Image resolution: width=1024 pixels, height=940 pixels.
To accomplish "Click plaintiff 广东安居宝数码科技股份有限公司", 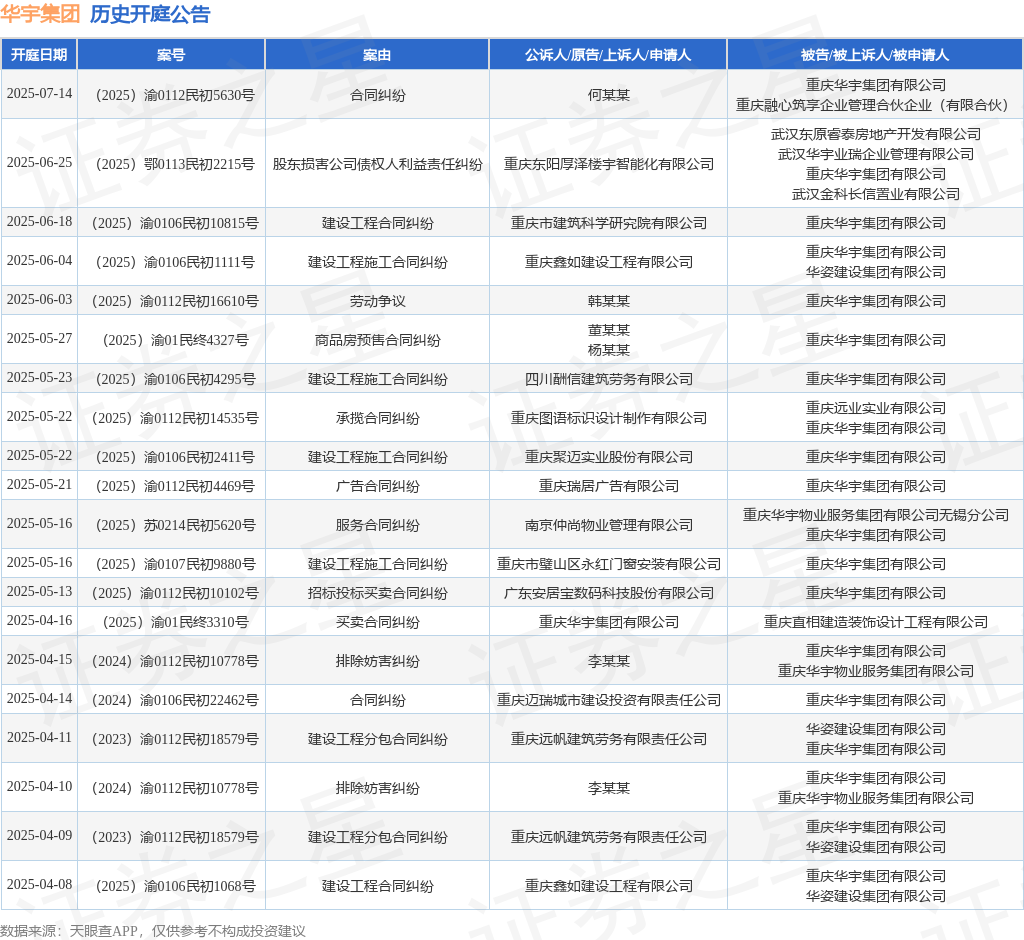I will (609, 594).
